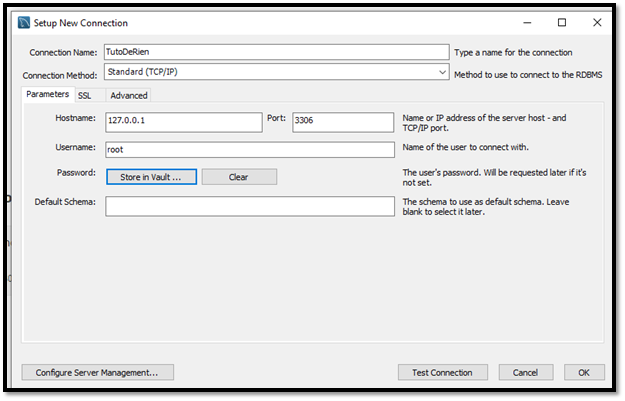Focus the Connection Name field
Screen dimensions: 625x401
[x=277, y=52]
